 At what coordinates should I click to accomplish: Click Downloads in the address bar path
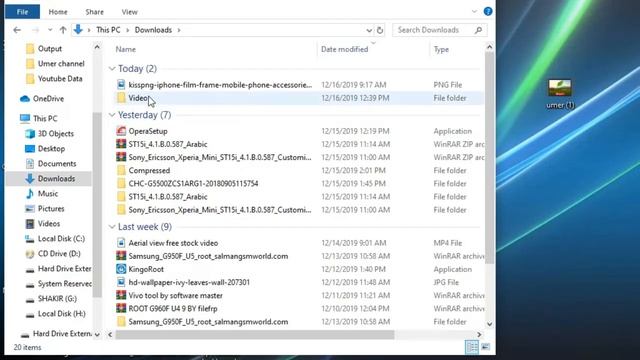(153, 30)
